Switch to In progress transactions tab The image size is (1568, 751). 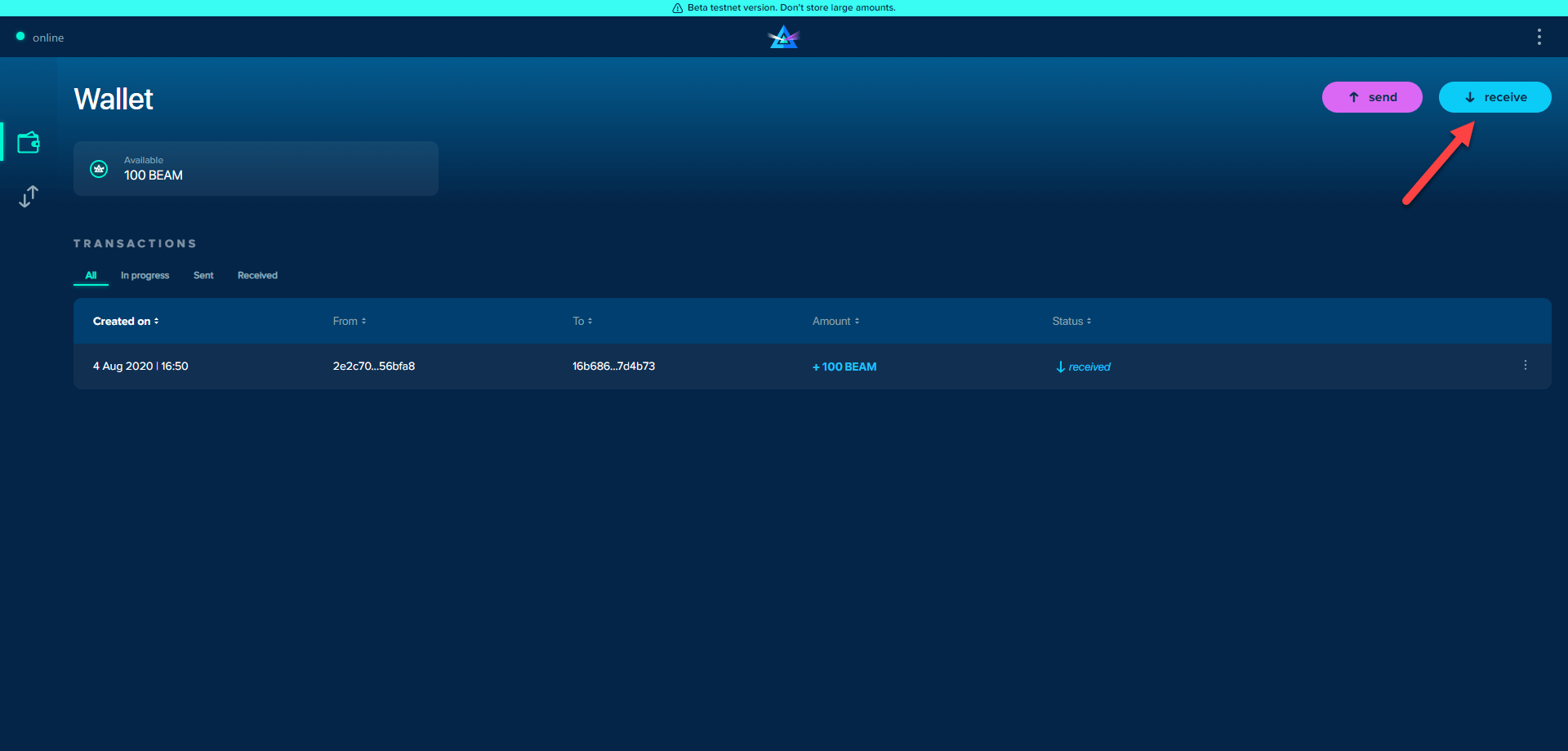pyautogui.click(x=145, y=276)
